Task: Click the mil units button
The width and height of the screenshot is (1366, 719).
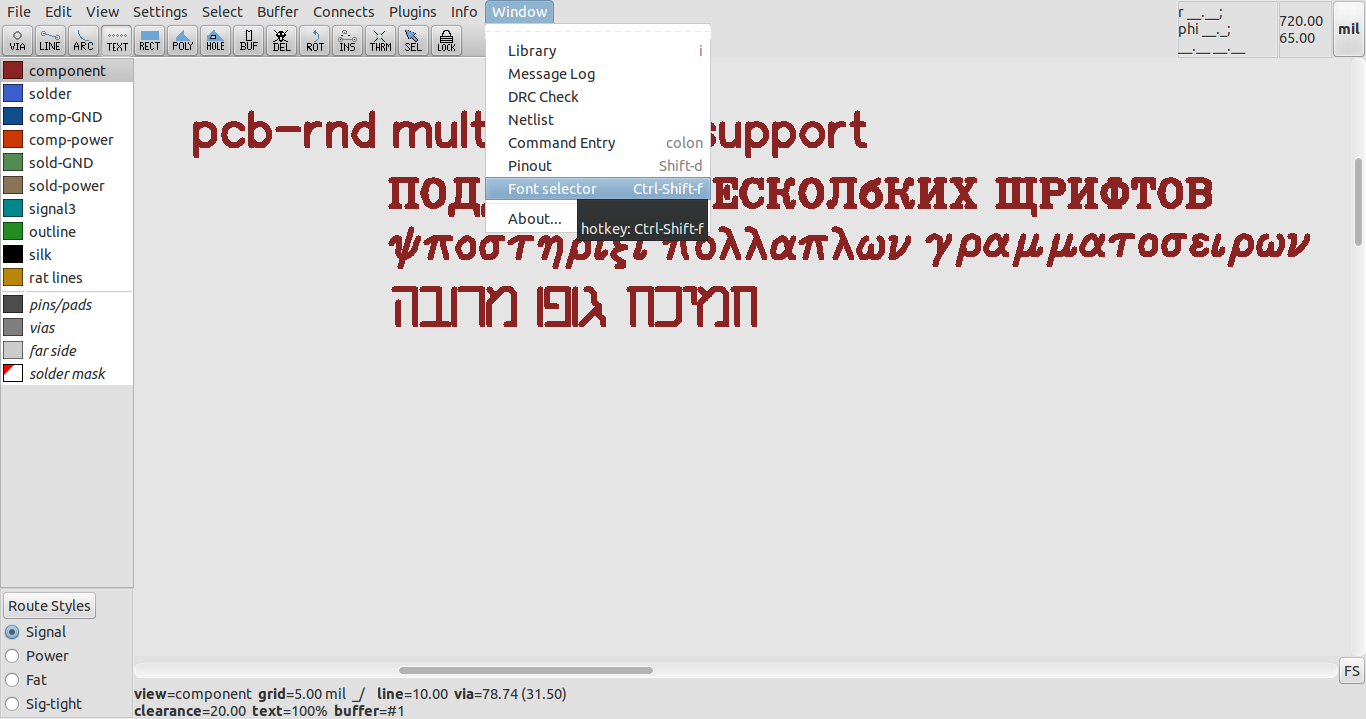Action: (x=1349, y=29)
